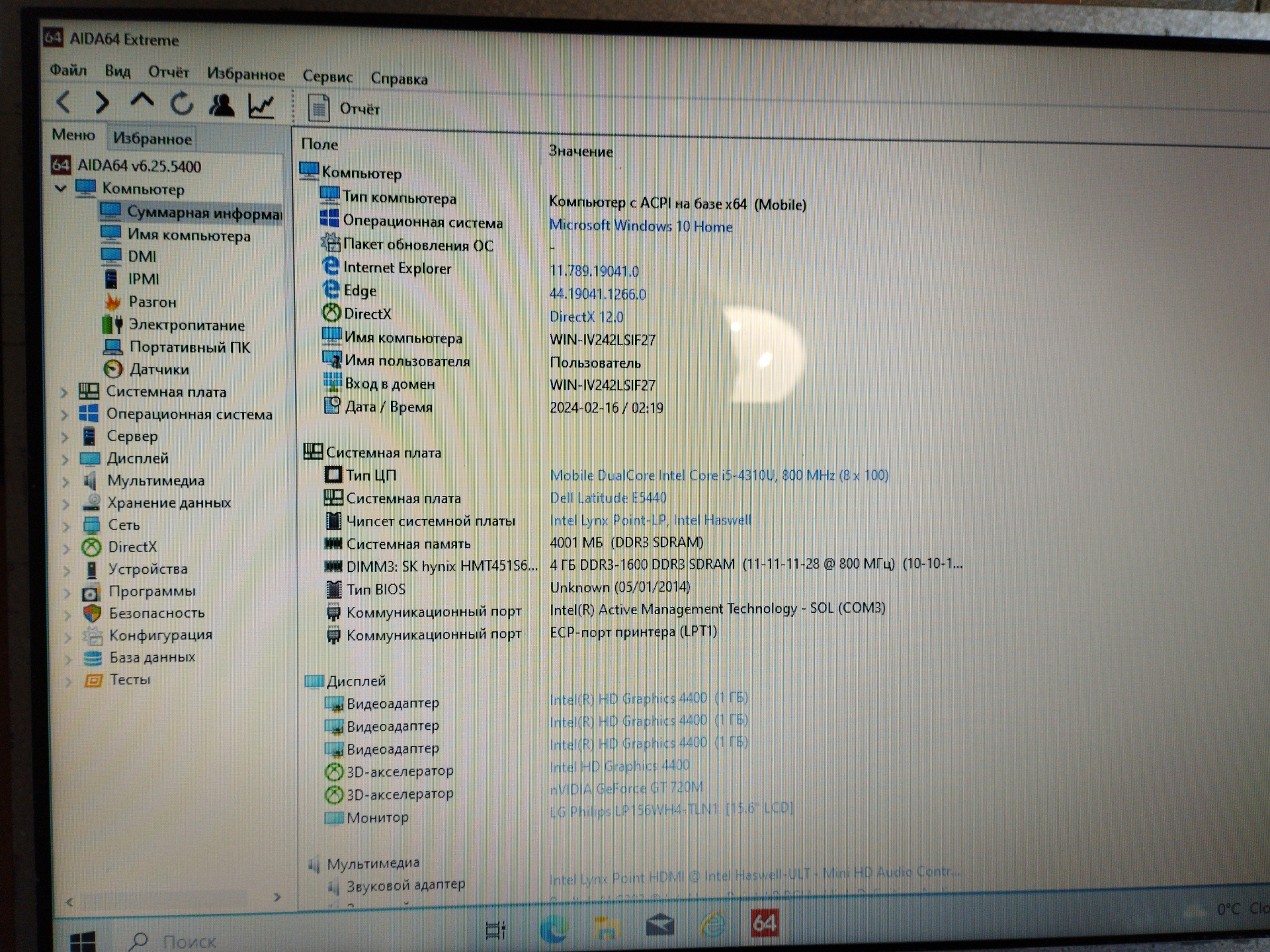Click the Отчёт report toolbar button
The width and height of the screenshot is (1270, 952).
[x=344, y=108]
